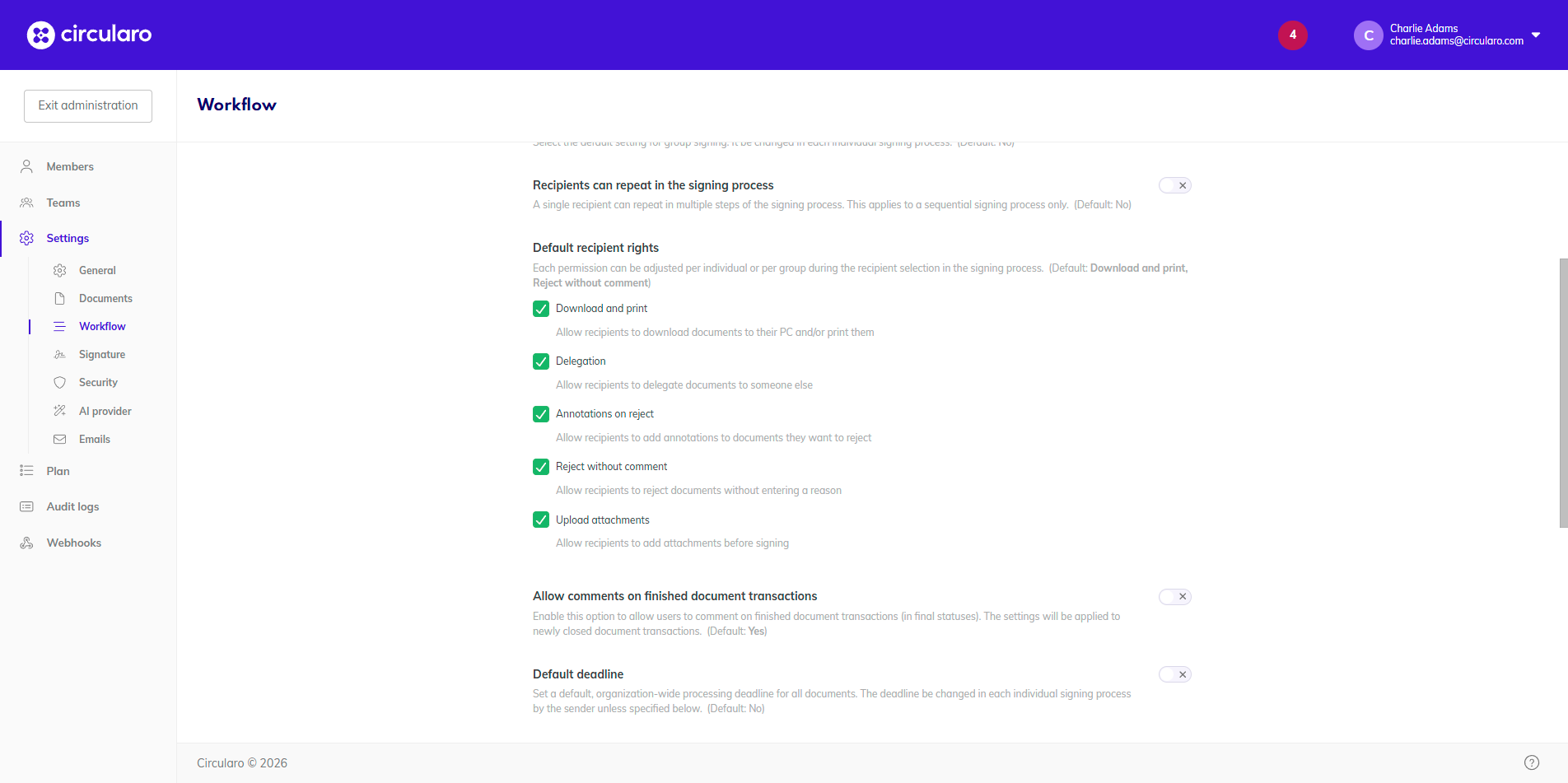Open the Signature settings page
This screenshot has height=783, width=1568.
102,355
